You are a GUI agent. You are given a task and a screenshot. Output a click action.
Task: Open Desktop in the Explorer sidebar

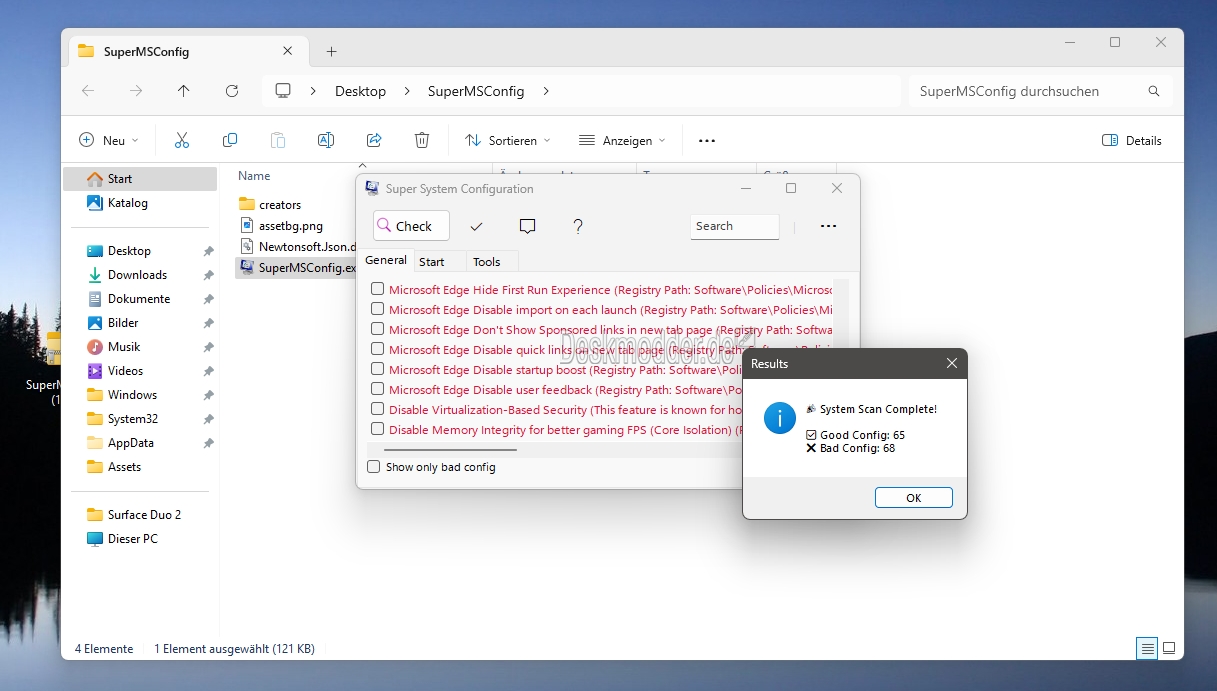140,251
